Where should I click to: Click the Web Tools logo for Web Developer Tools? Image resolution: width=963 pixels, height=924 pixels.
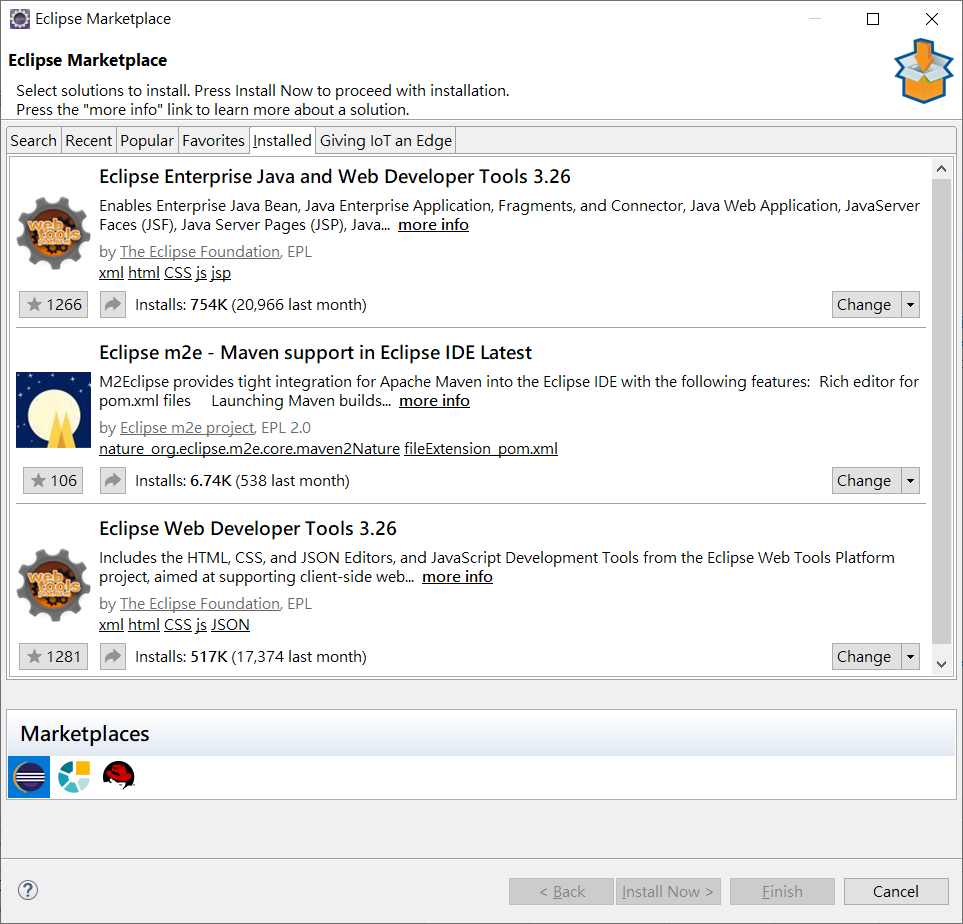53,585
